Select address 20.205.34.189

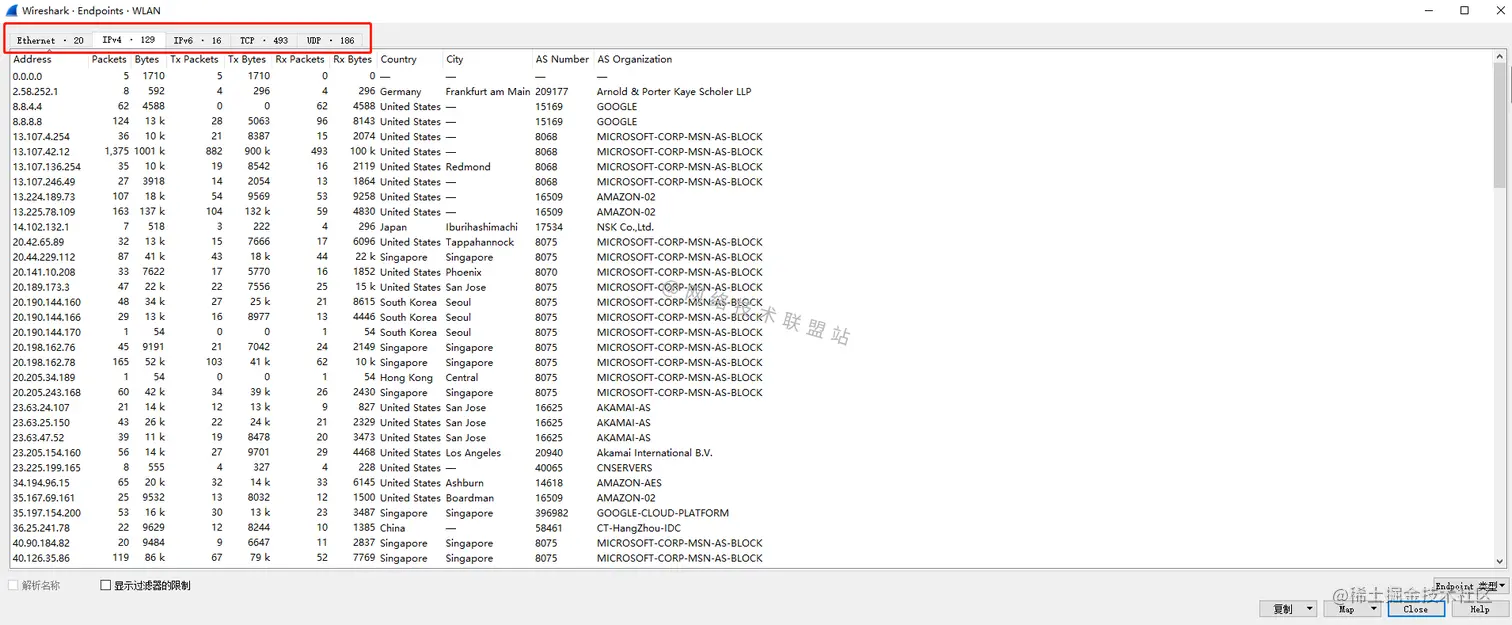point(44,377)
